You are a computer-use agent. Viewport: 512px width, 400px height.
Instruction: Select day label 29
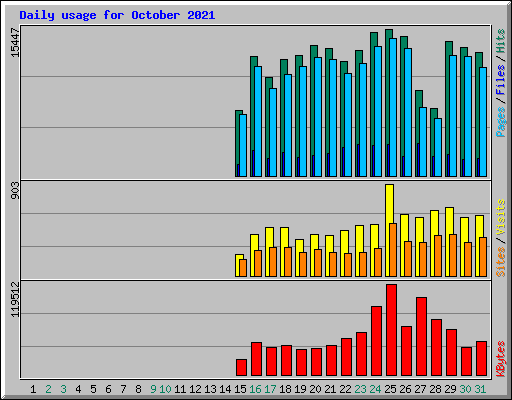450,389
